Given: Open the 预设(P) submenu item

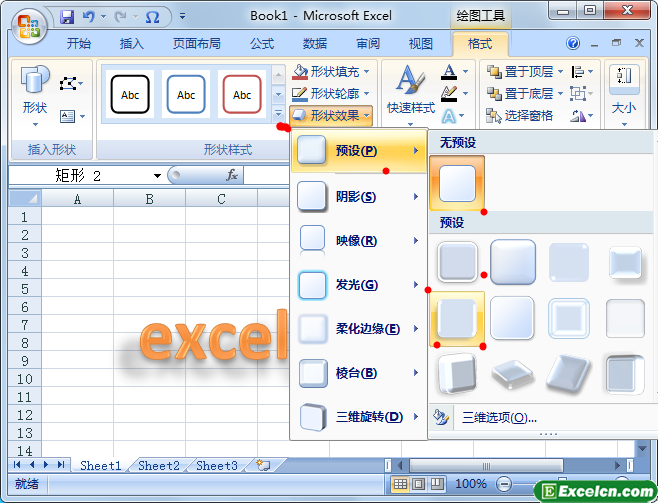Looking at the screenshot, I should coord(359,151).
